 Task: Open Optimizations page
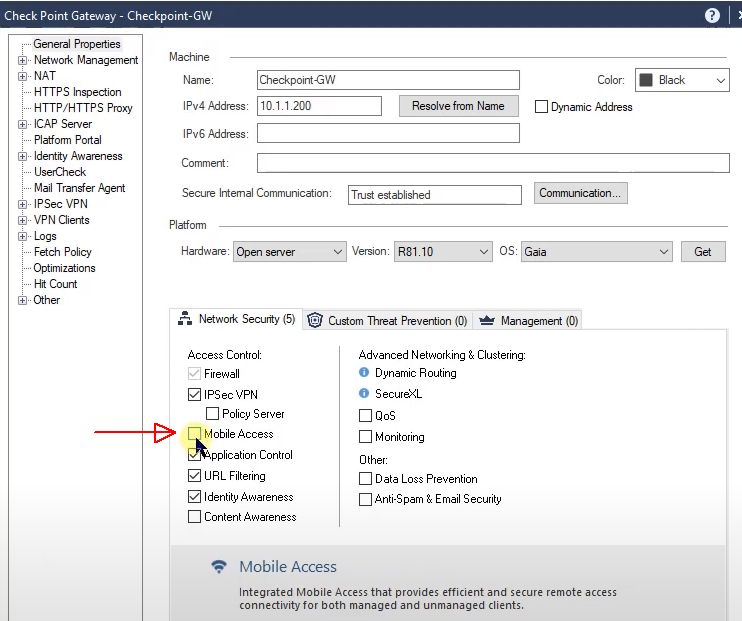point(64,268)
